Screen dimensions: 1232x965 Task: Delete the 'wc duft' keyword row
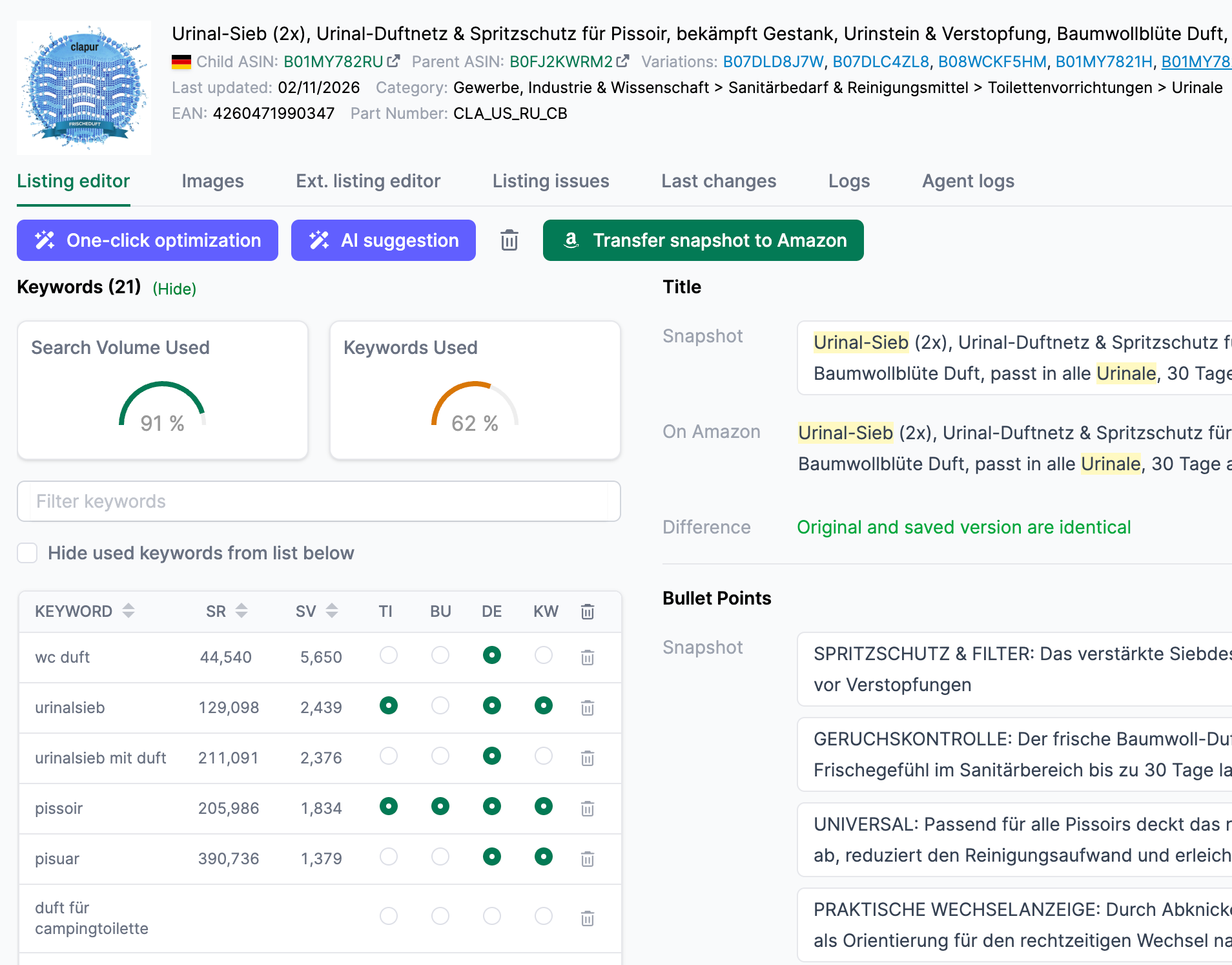tap(587, 658)
